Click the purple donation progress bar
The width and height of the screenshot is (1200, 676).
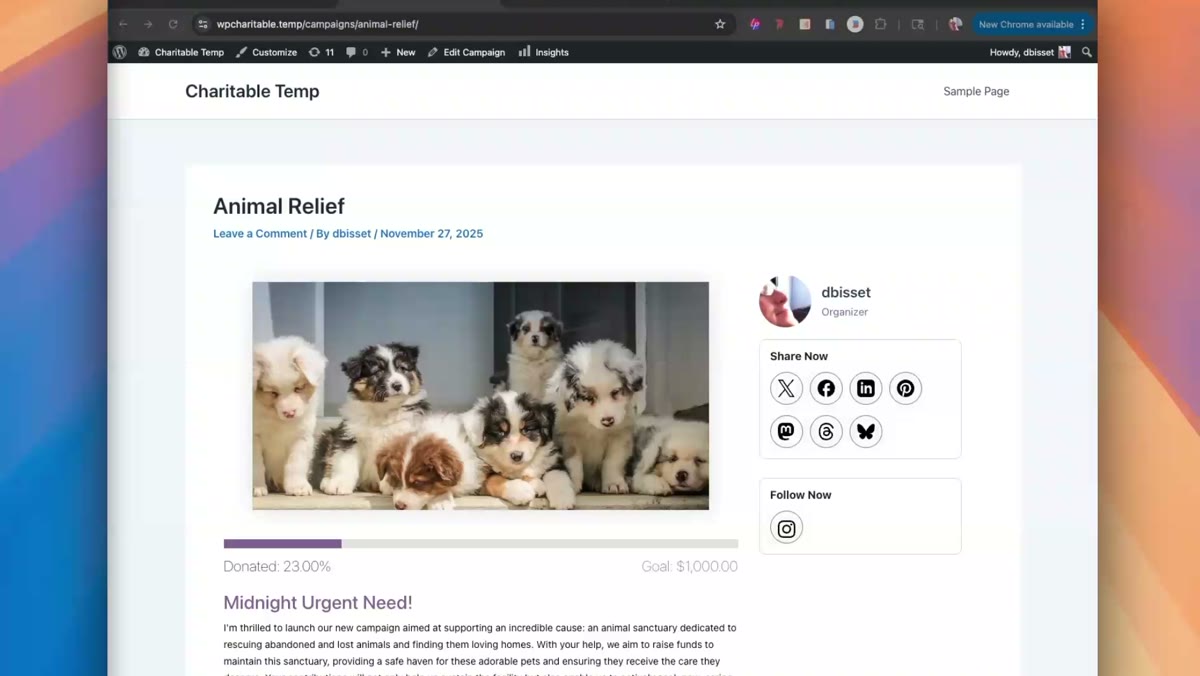coord(282,544)
